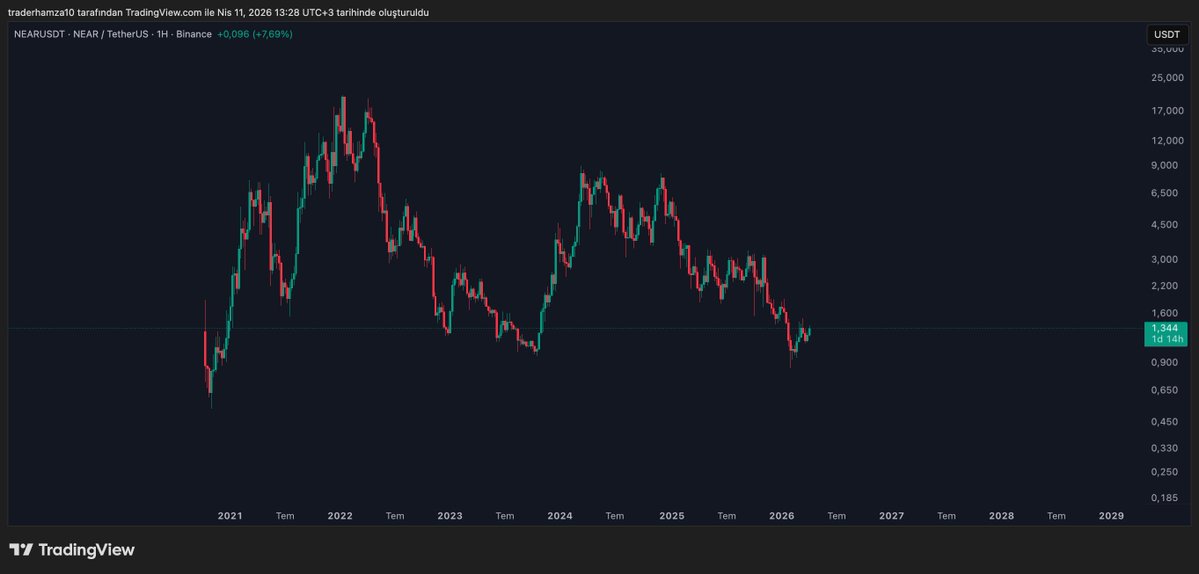
Task: Click the 0,450 price axis label
Action: coord(1167,422)
